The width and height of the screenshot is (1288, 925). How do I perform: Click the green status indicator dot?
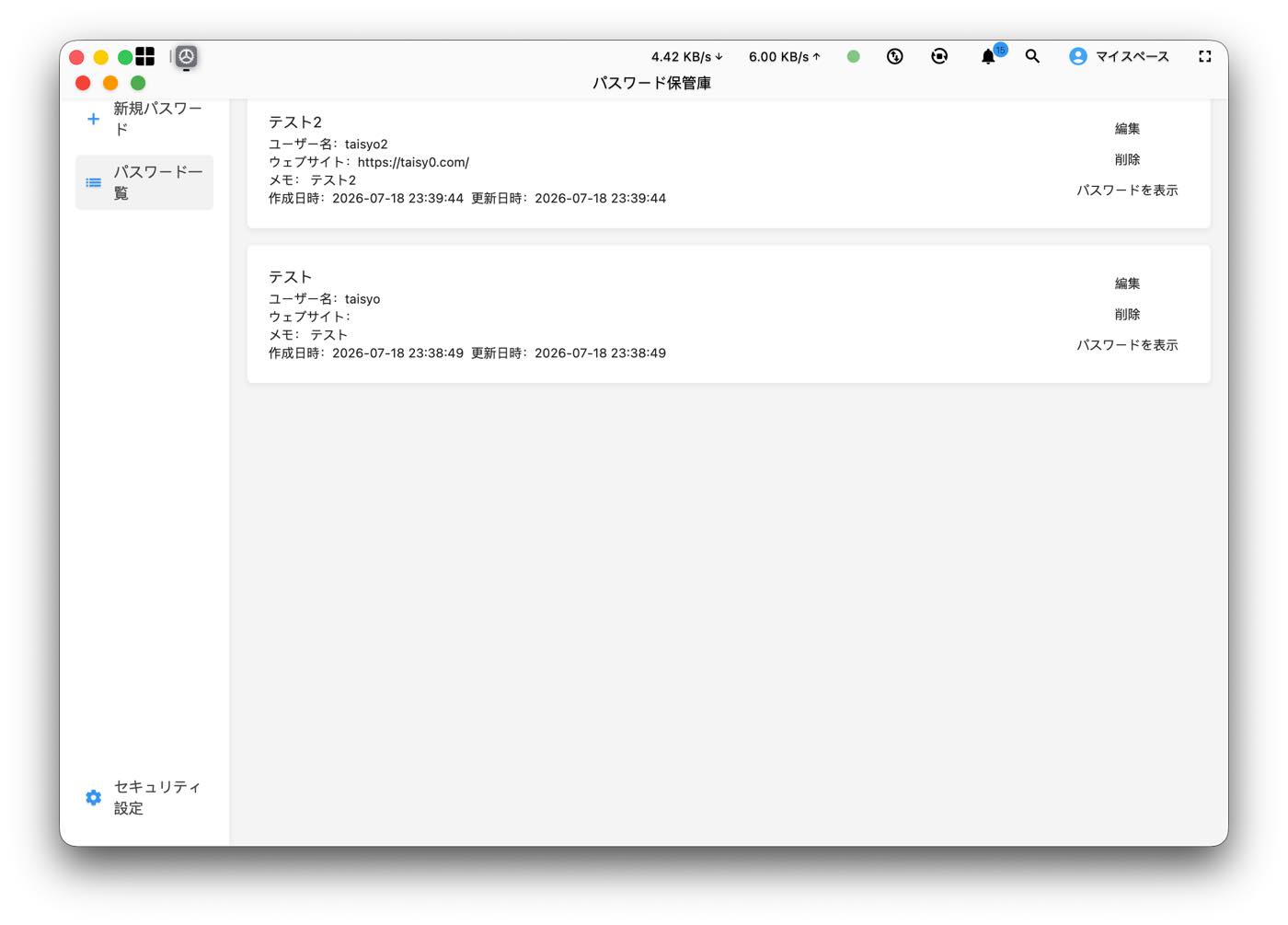(853, 56)
